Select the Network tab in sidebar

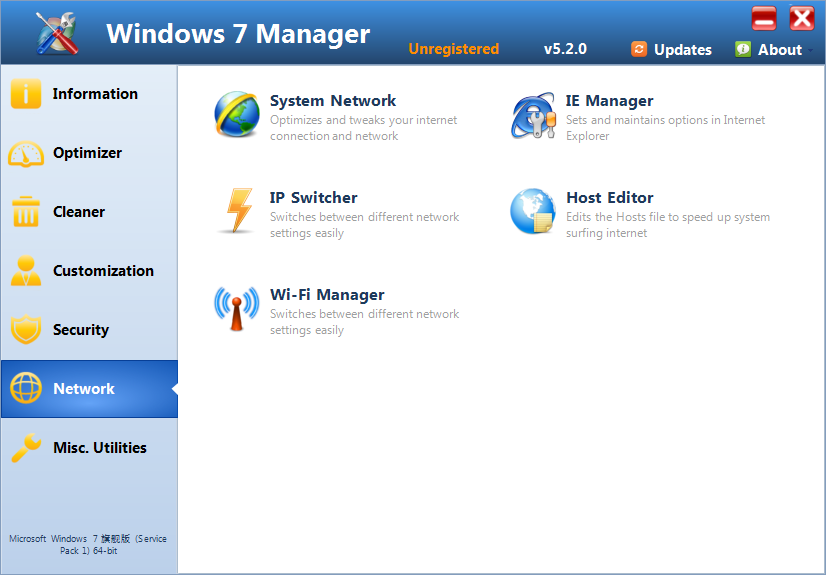point(84,389)
